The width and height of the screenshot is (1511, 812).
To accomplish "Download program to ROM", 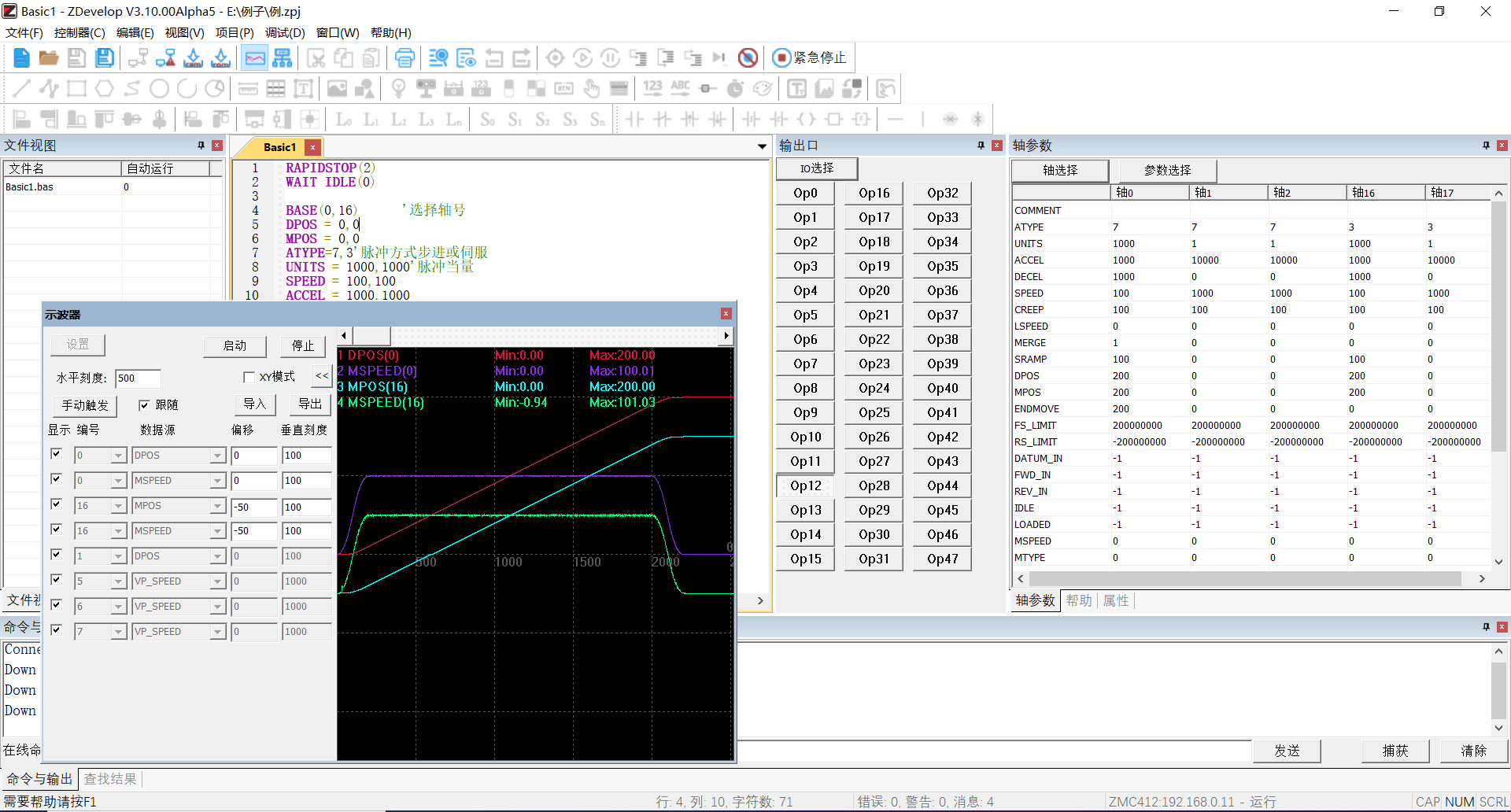I will click(x=221, y=57).
